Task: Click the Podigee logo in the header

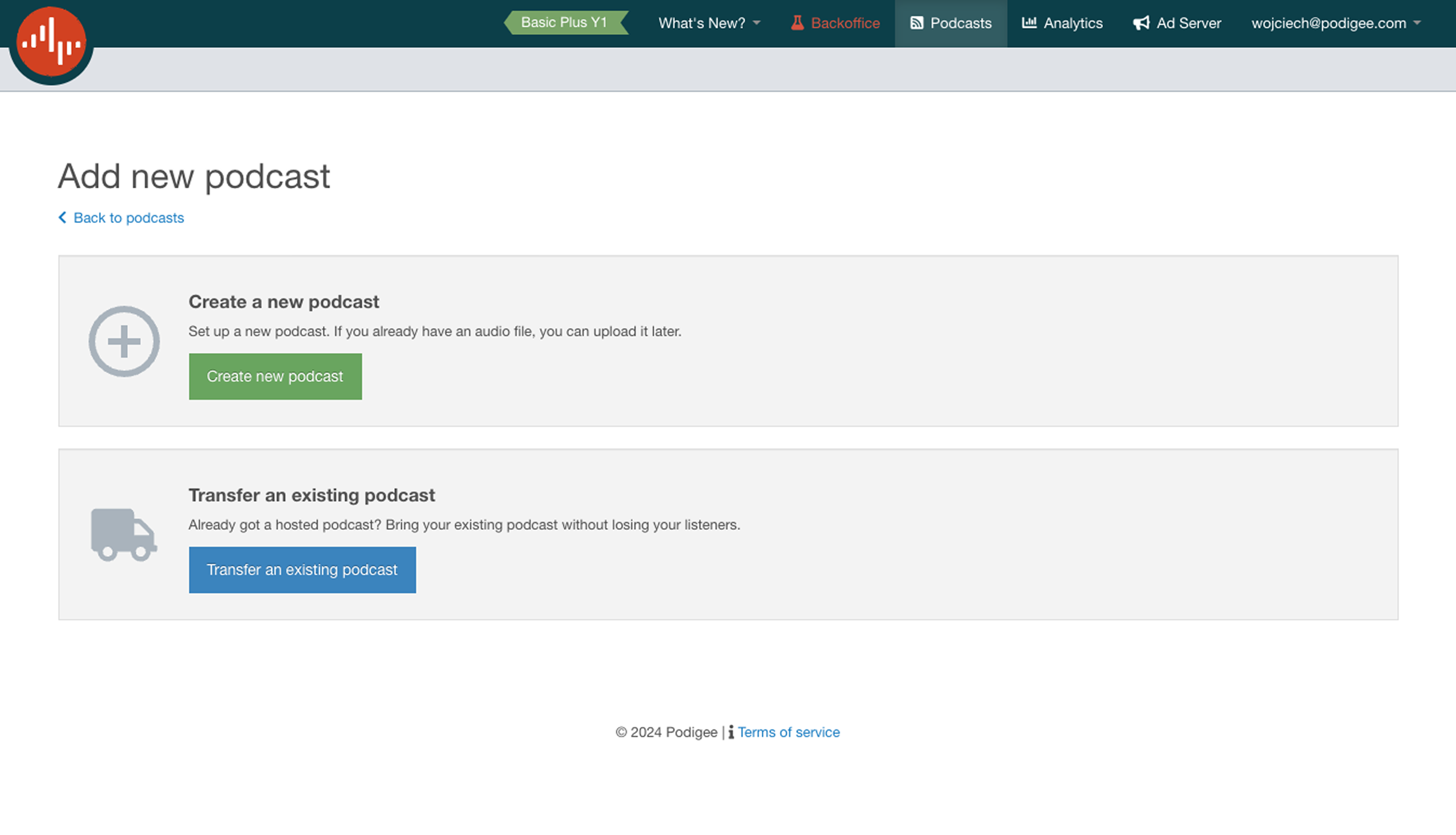Action: click(x=51, y=42)
